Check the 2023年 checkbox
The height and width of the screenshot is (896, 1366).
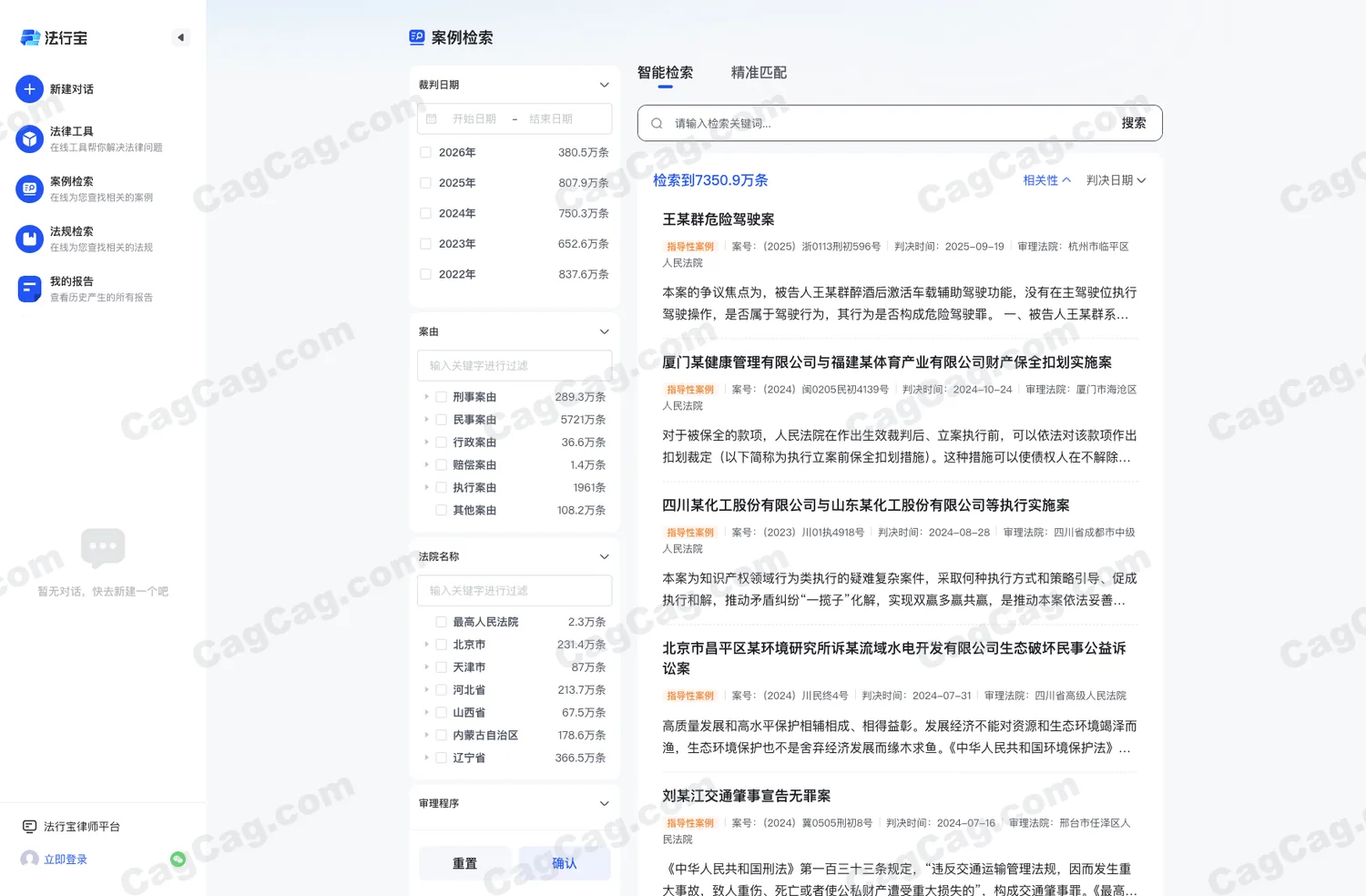point(425,244)
